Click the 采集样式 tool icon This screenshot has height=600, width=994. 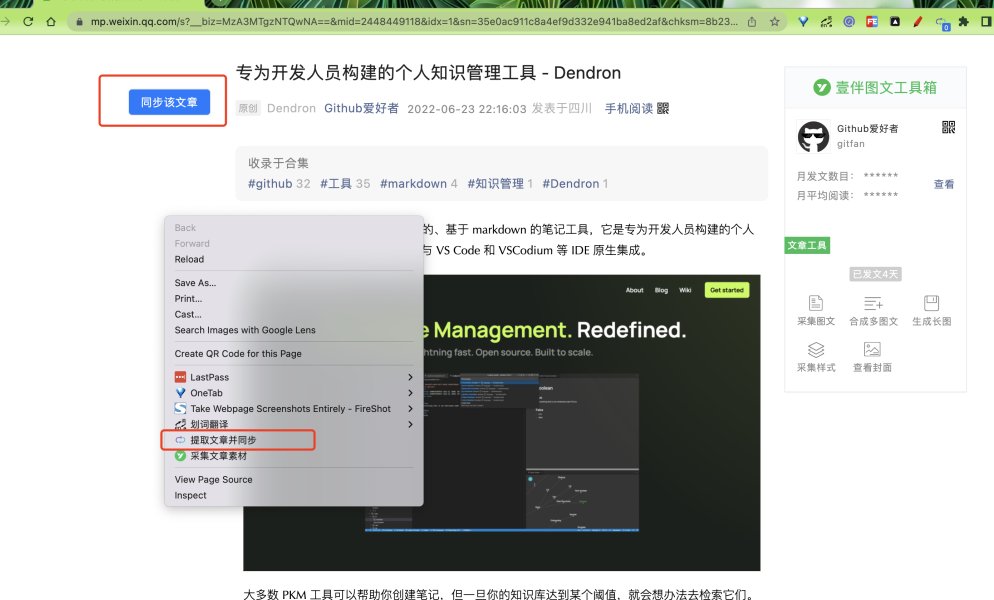(x=816, y=349)
